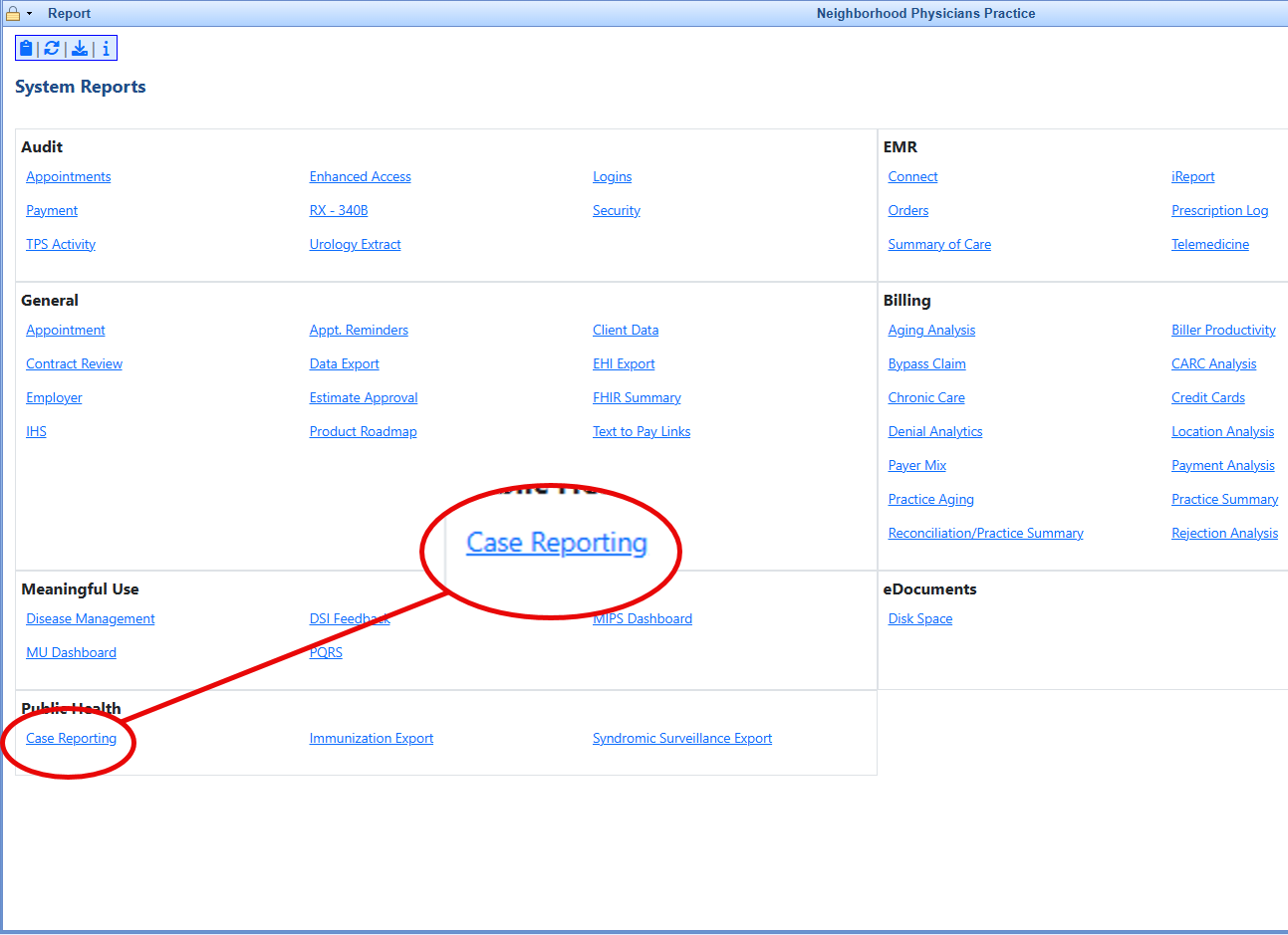The width and height of the screenshot is (1288, 935).
Task: Select the MU Dashboard link
Action: 72,653
